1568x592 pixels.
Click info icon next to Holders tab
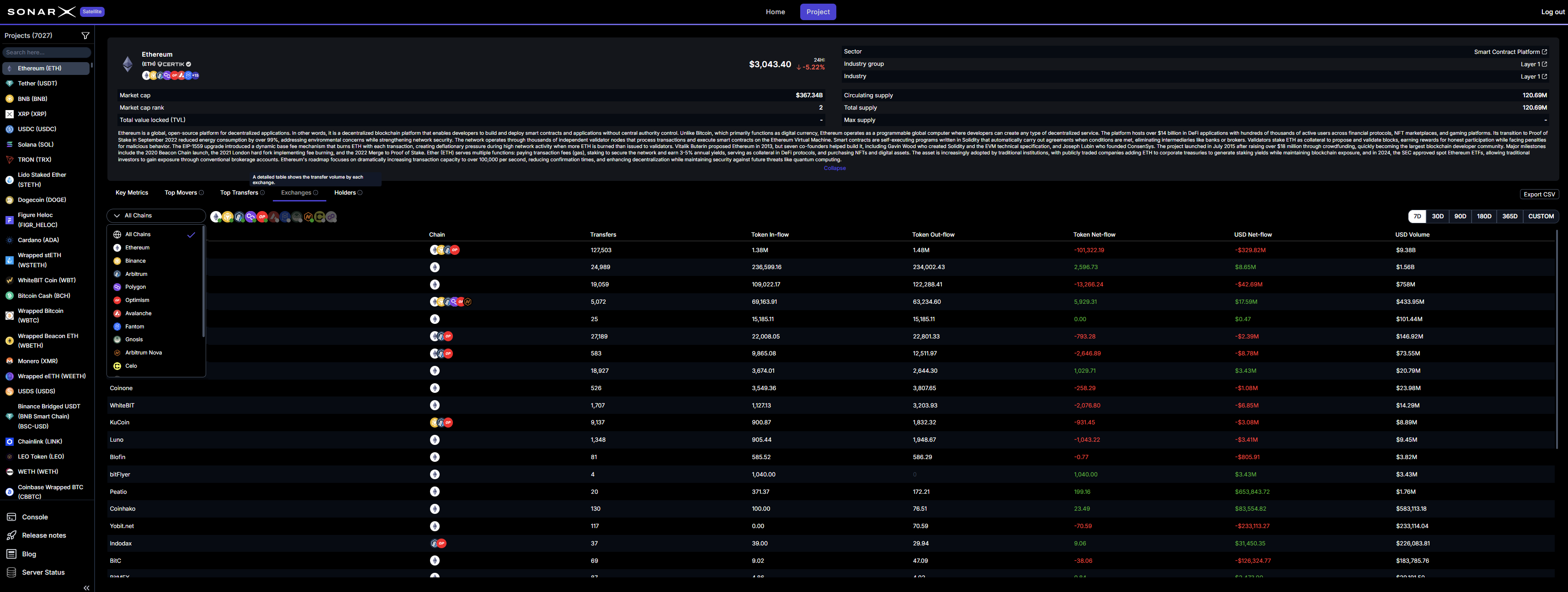tap(360, 193)
